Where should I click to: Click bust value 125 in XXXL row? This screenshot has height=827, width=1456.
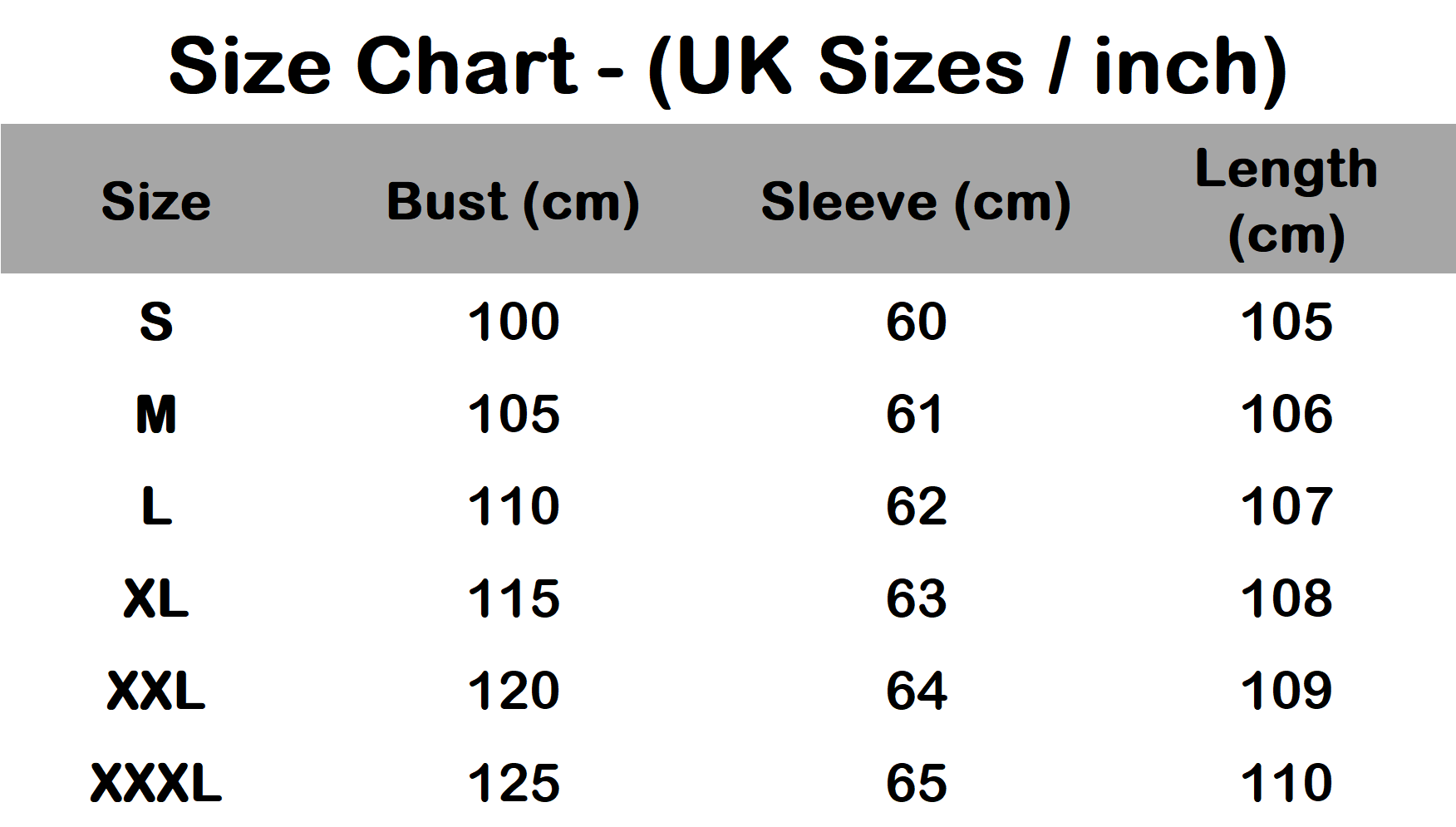[514, 783]
